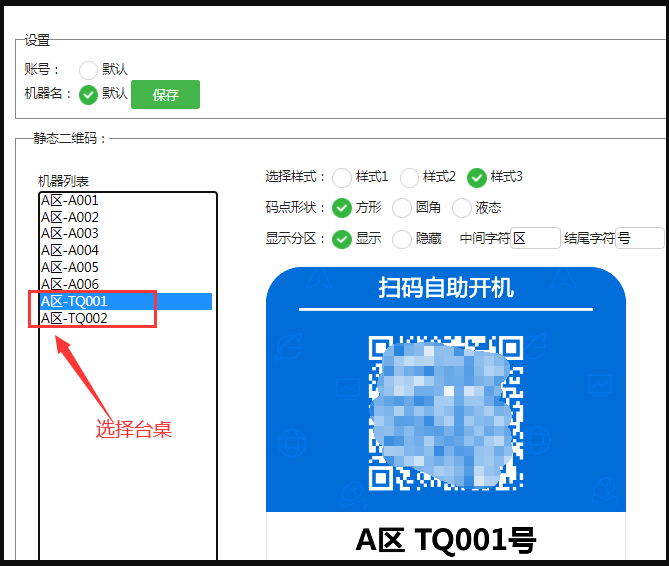Image resolution: width=669 pixels, height=566 pixels.
Task: Select 圆角 code dot shape
Action: coord(401,208)
